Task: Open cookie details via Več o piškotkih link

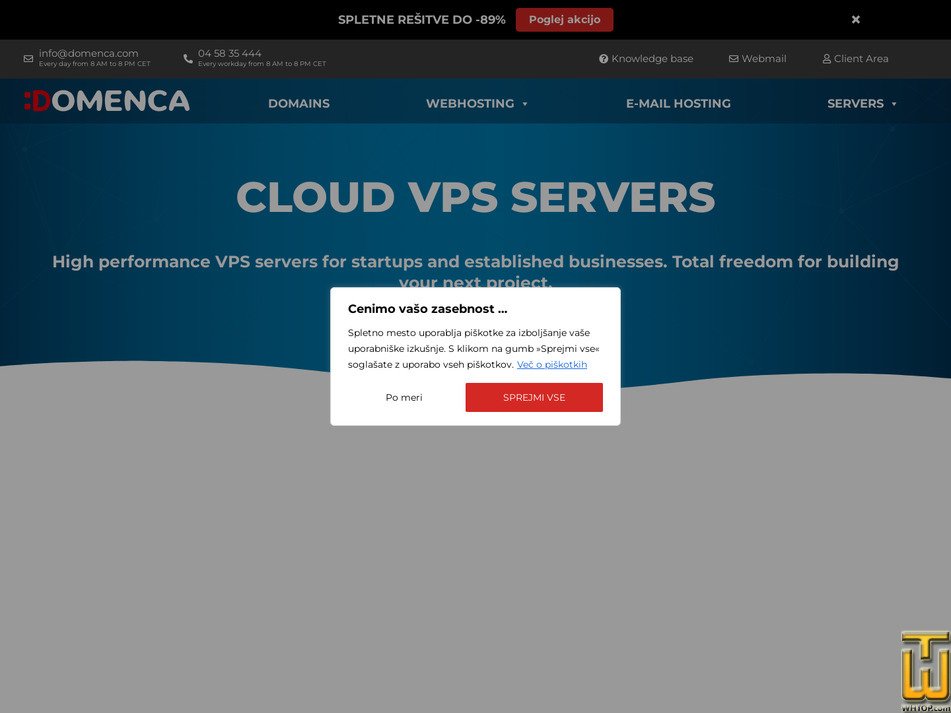Action: click(x=551, y=364)
